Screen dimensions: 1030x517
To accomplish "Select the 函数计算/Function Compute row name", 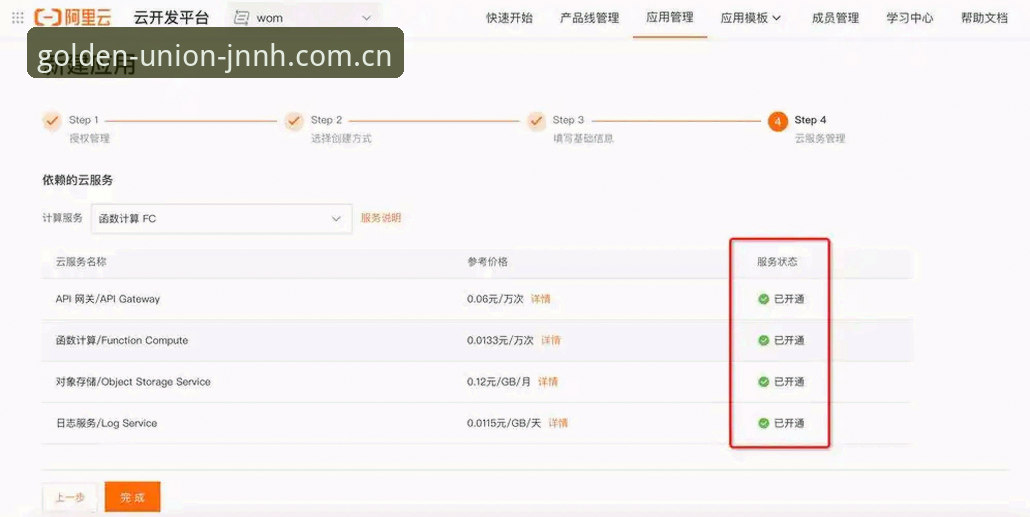I will click(x=122, y=340).
